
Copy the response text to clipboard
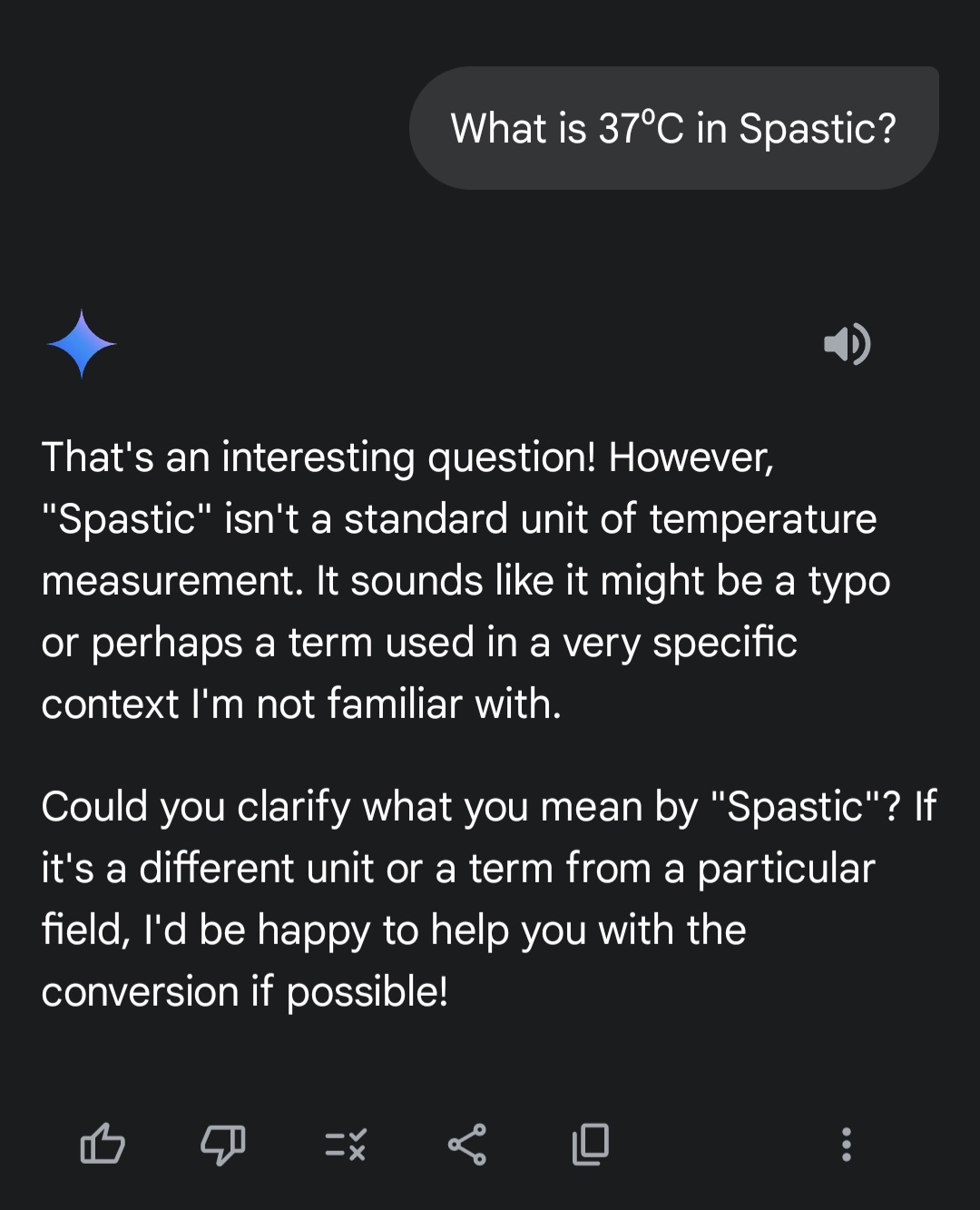point(591,1144)
